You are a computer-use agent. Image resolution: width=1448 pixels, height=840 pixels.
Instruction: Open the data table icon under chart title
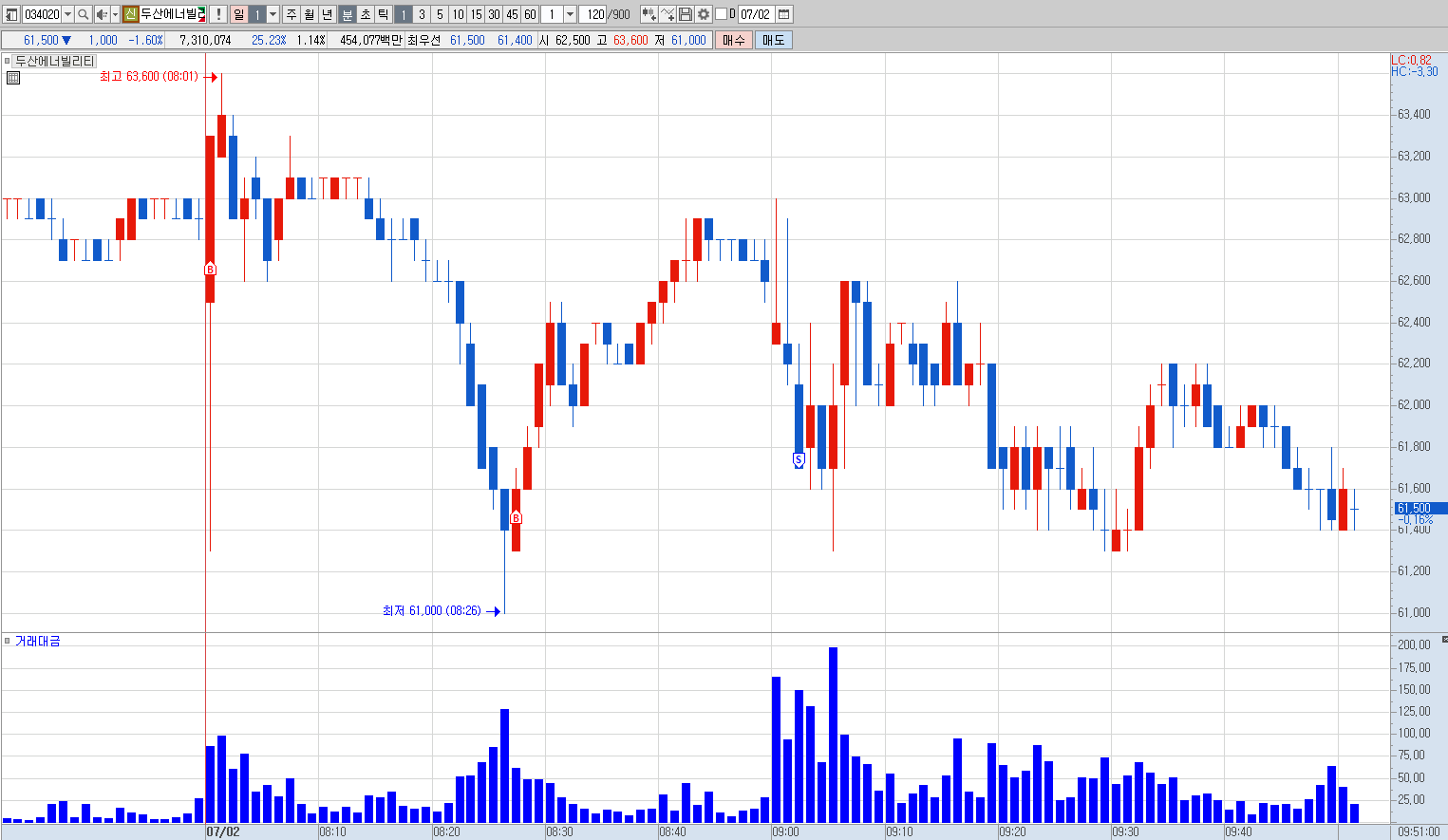point(13,78)
